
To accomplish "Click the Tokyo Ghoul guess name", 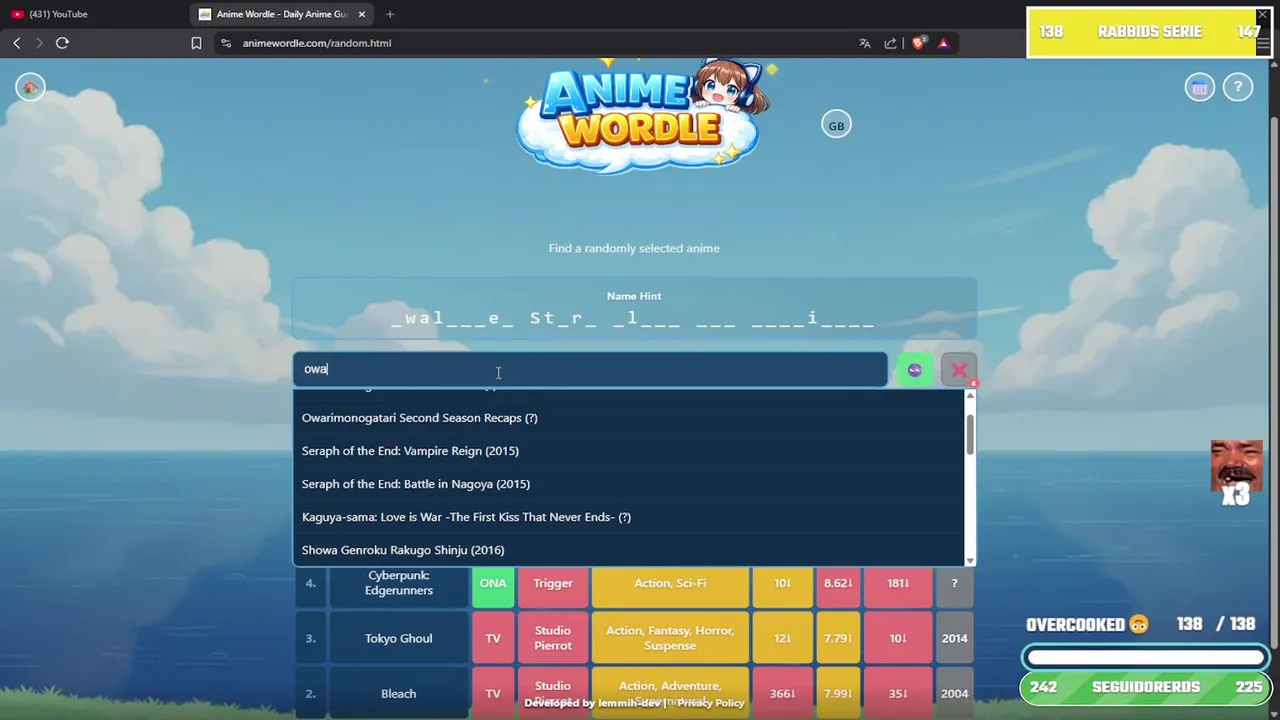I will pyautogui.click(x=398, y=638).
